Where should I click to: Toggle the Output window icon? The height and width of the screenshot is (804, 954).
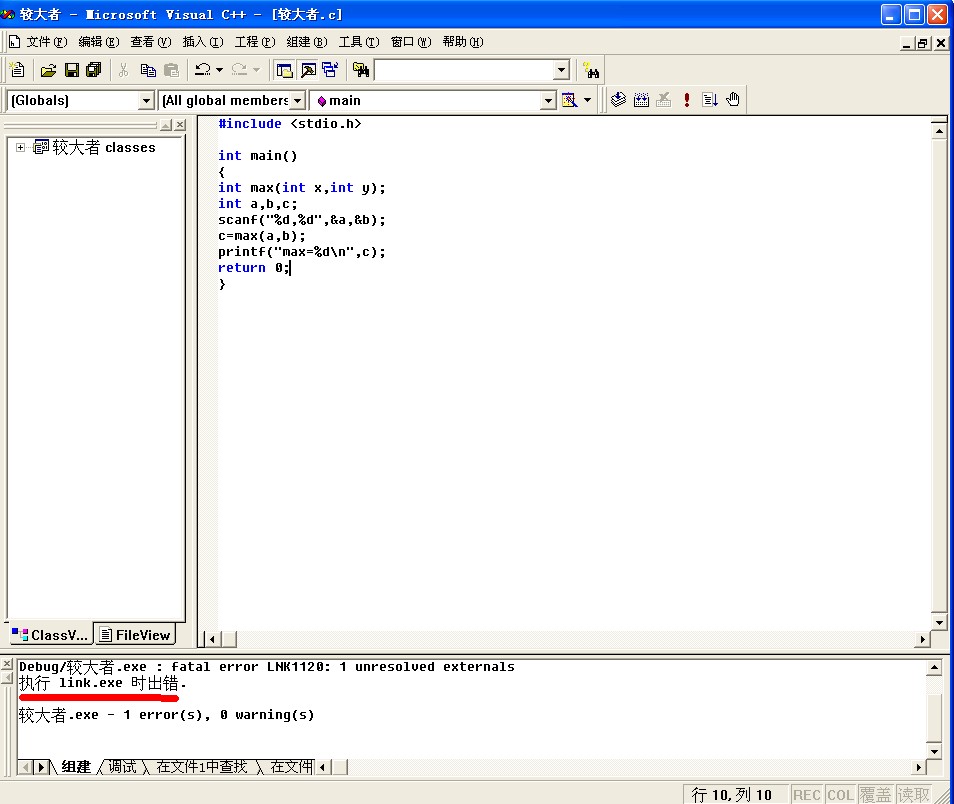(x=308, y=70)
